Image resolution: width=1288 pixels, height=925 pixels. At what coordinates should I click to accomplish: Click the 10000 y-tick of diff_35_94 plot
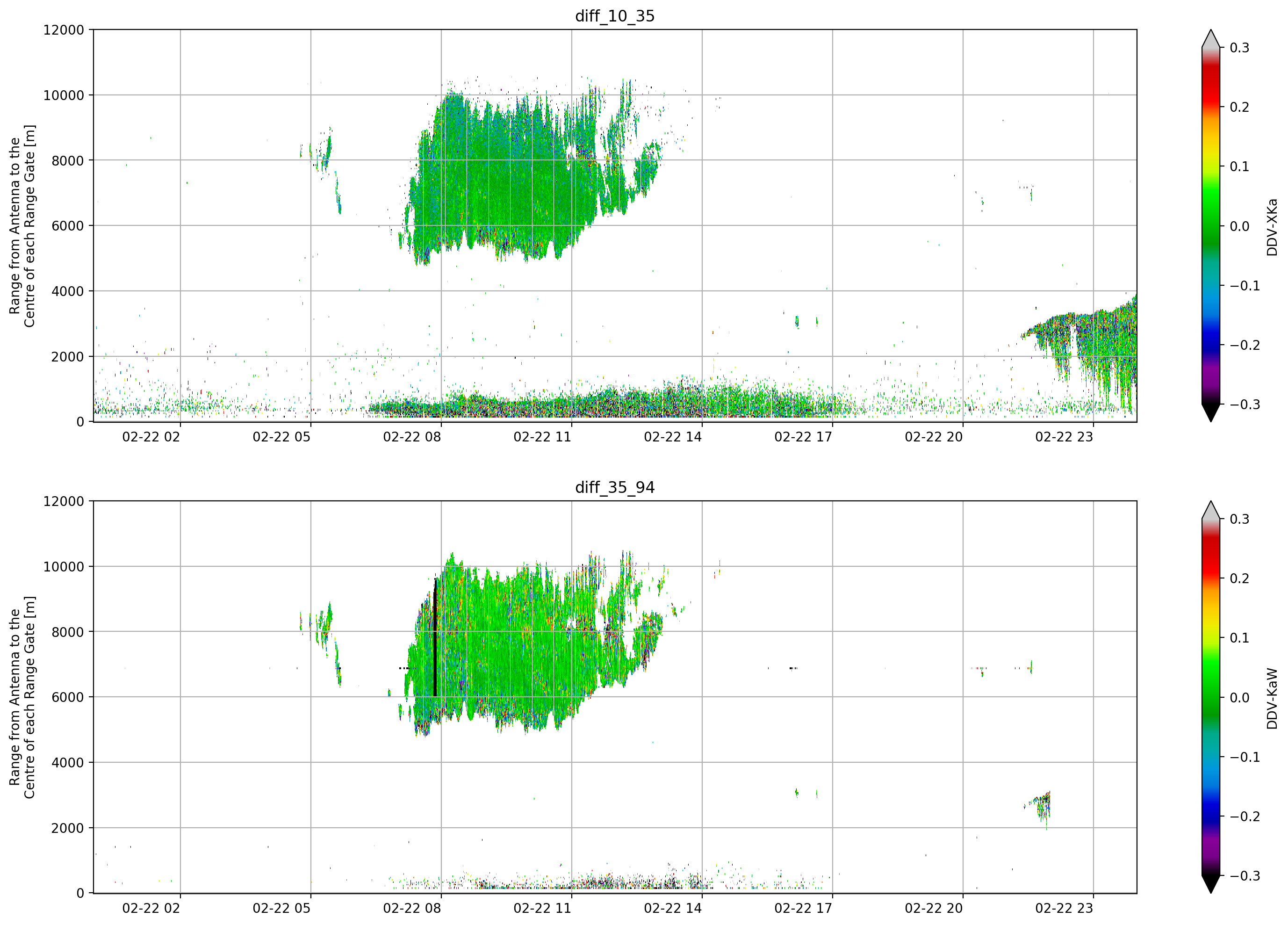pos(64,567)
